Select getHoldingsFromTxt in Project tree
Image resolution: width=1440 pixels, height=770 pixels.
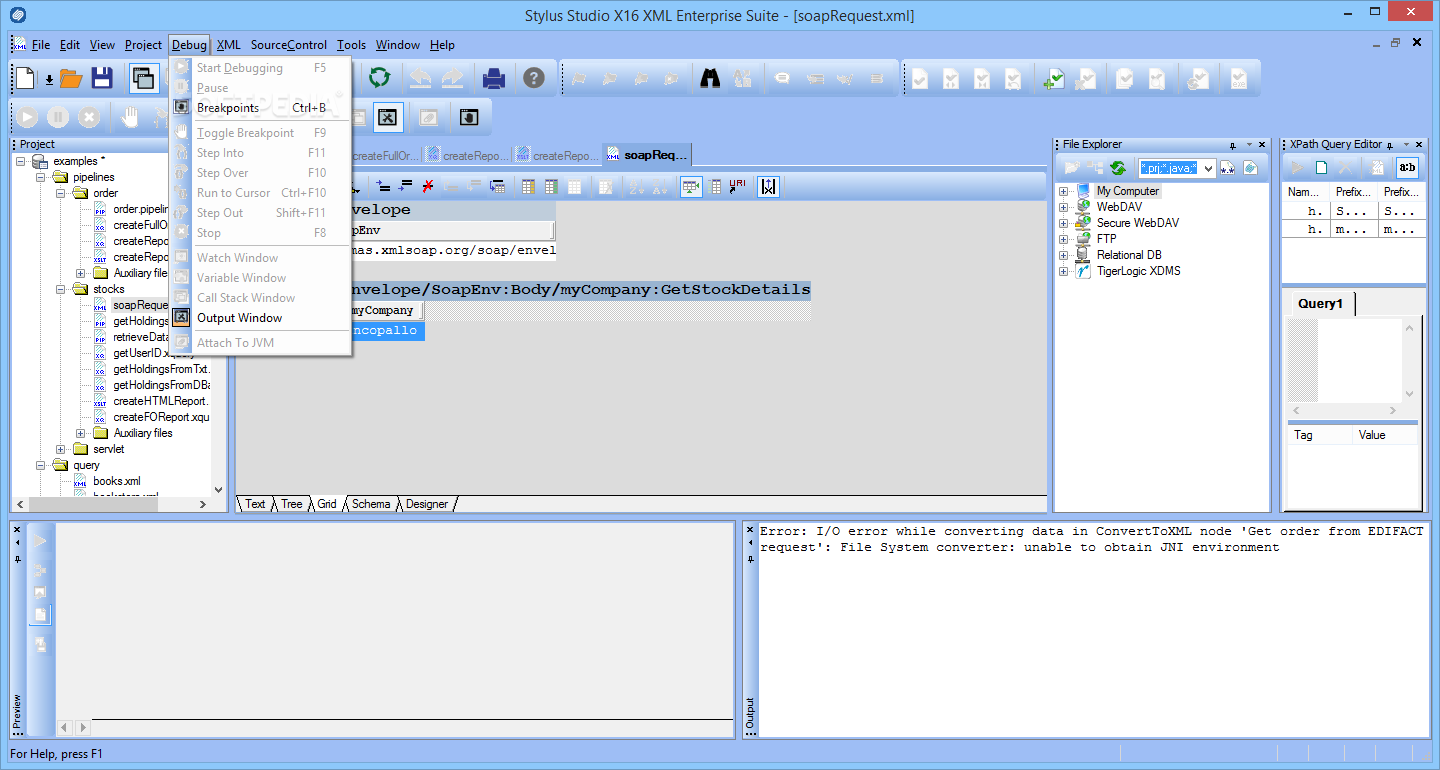161,369
